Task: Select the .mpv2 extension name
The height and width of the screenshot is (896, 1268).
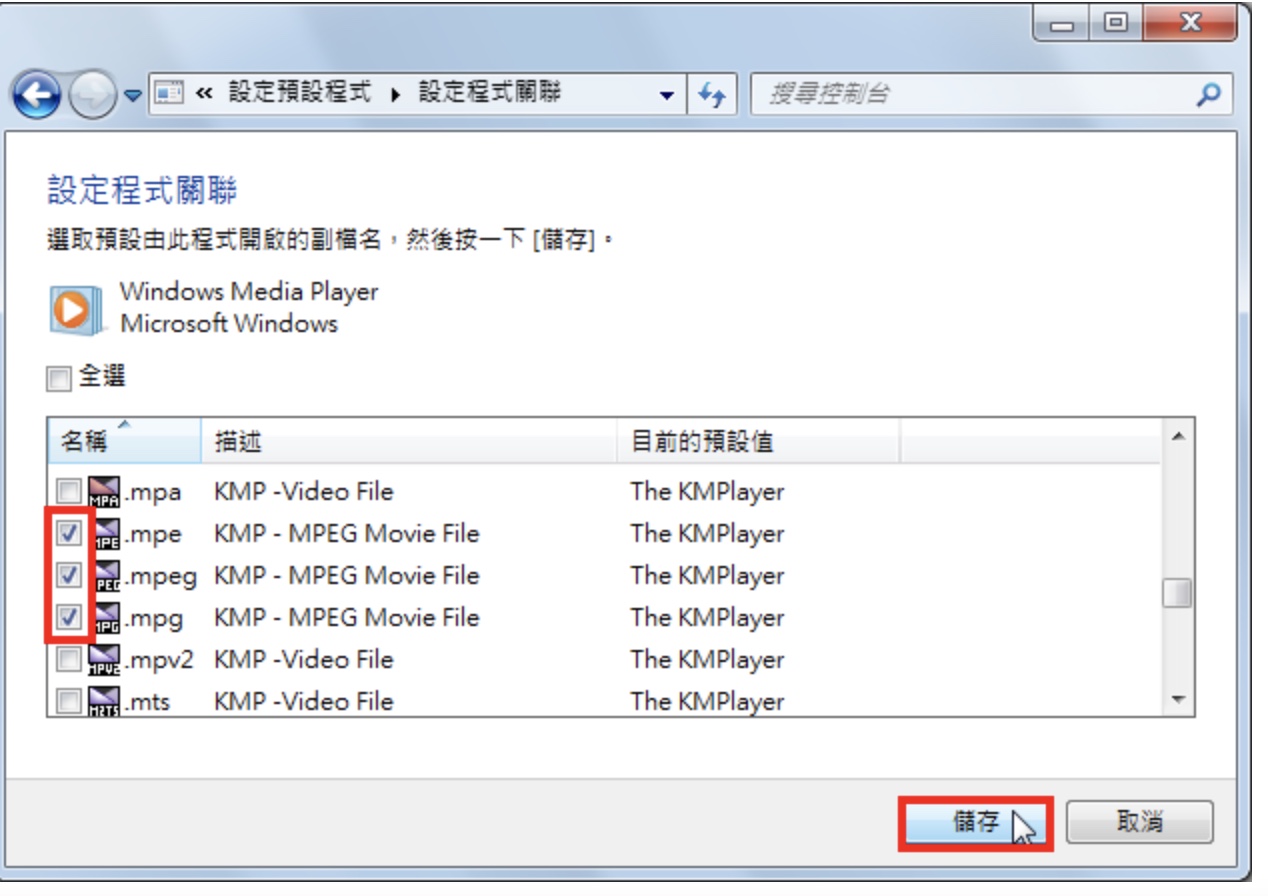Action: (157, 661)
